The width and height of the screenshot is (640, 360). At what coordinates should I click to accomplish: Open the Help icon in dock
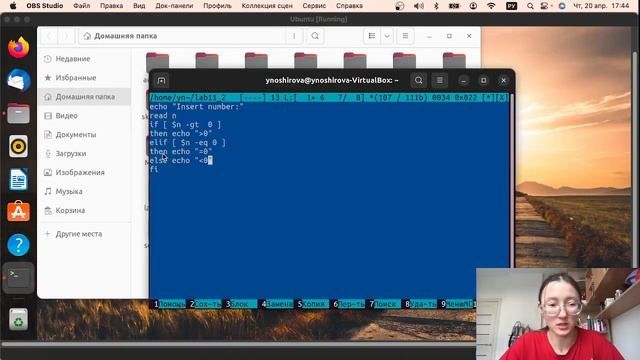tap(18, 245)
